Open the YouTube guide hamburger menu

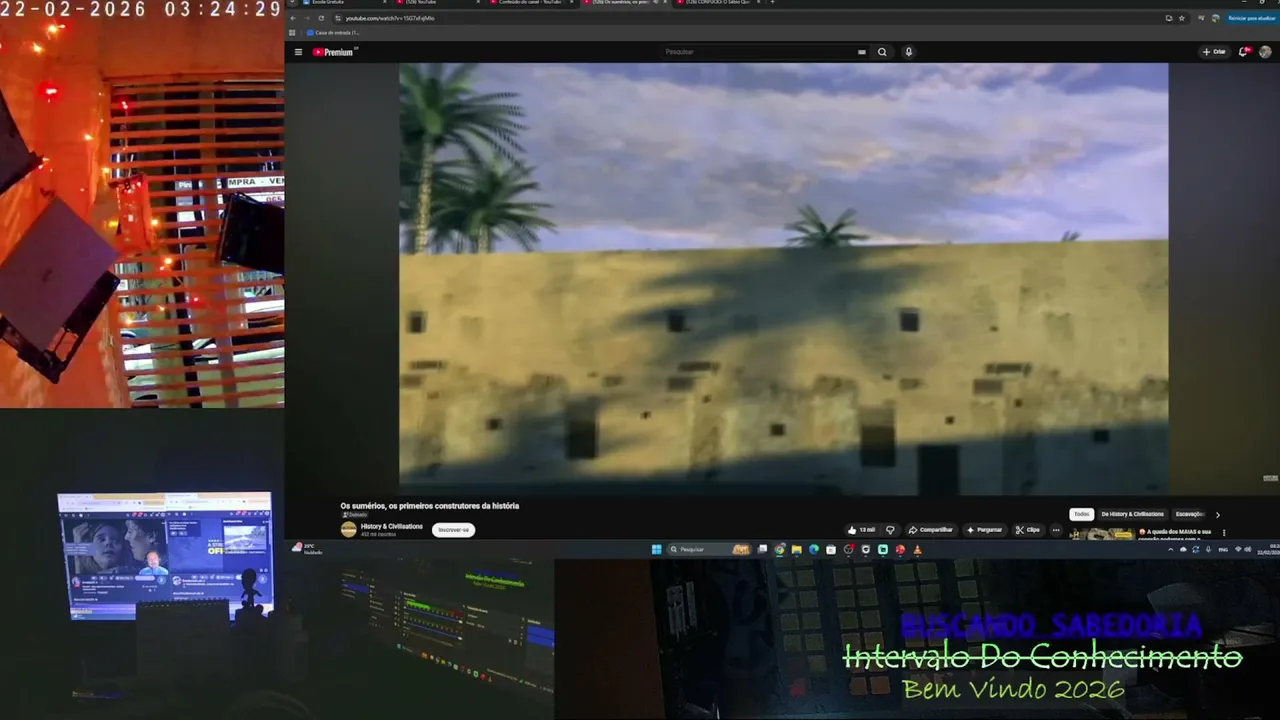pyautogui.click(x=298, y=52)
